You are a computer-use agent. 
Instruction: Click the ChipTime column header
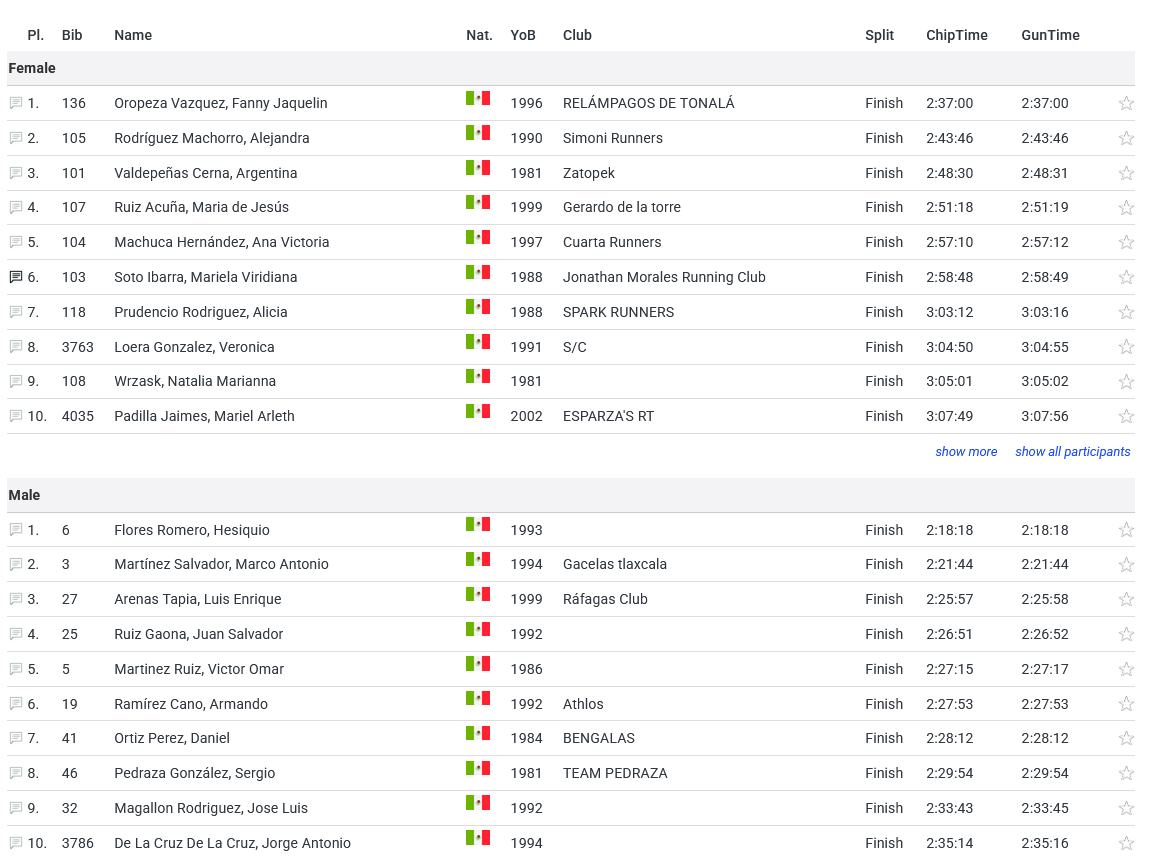pyautogui.click(x=956, y=35)
